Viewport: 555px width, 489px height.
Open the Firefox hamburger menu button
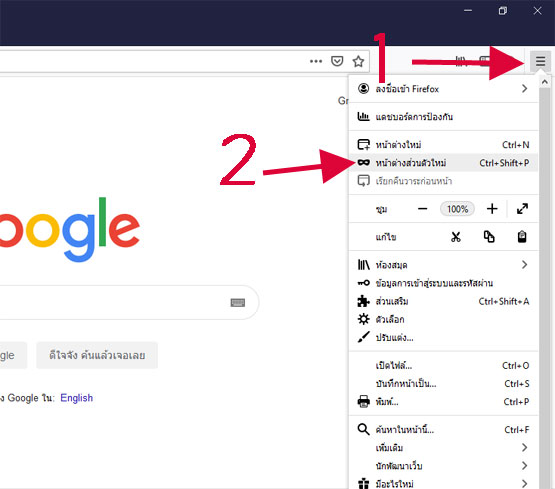[540, 62]
